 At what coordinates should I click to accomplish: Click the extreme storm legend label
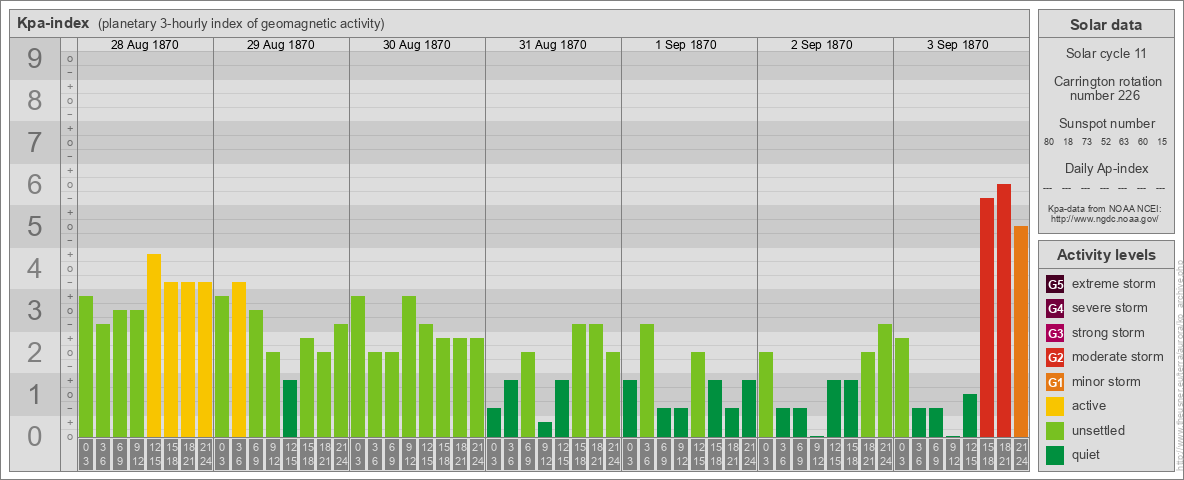click(x=1114, y=284)
